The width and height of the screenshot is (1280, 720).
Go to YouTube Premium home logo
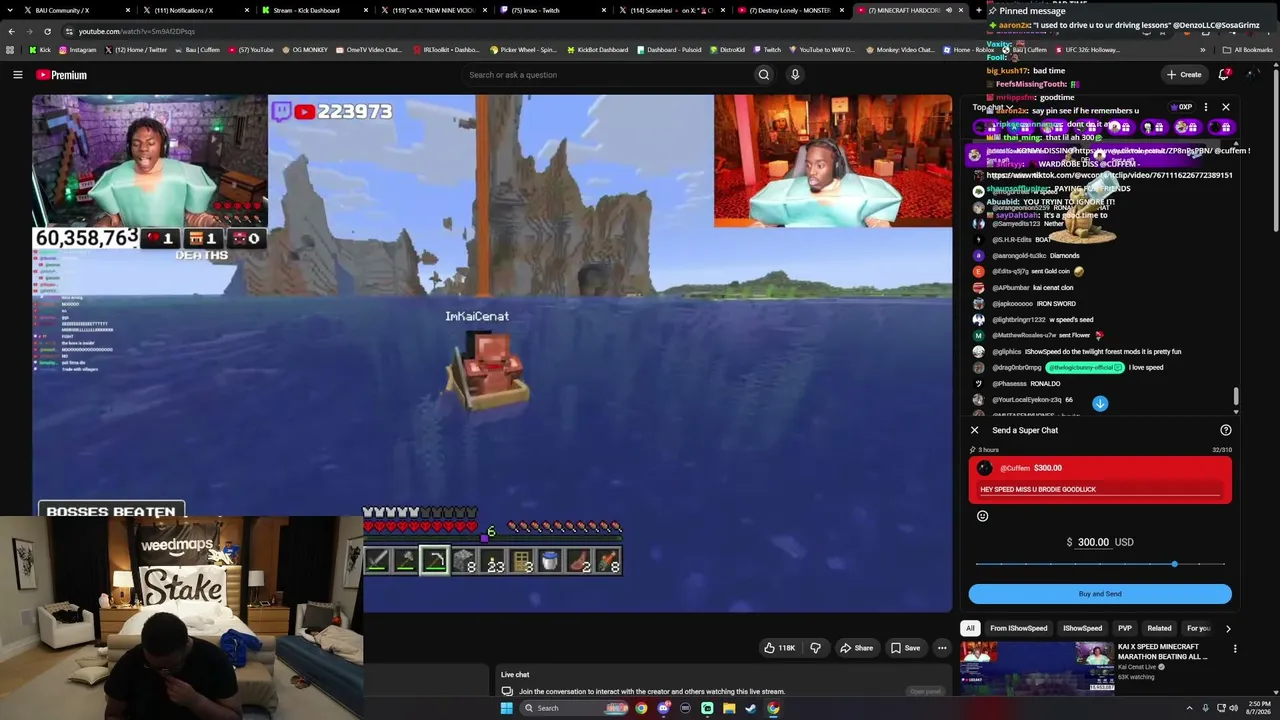61,75
